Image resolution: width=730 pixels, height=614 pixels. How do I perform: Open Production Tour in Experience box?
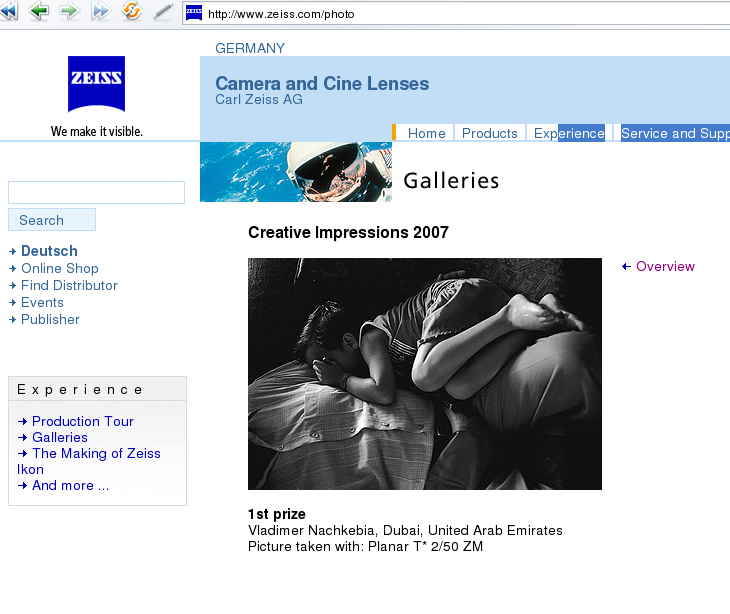(83, 421)
